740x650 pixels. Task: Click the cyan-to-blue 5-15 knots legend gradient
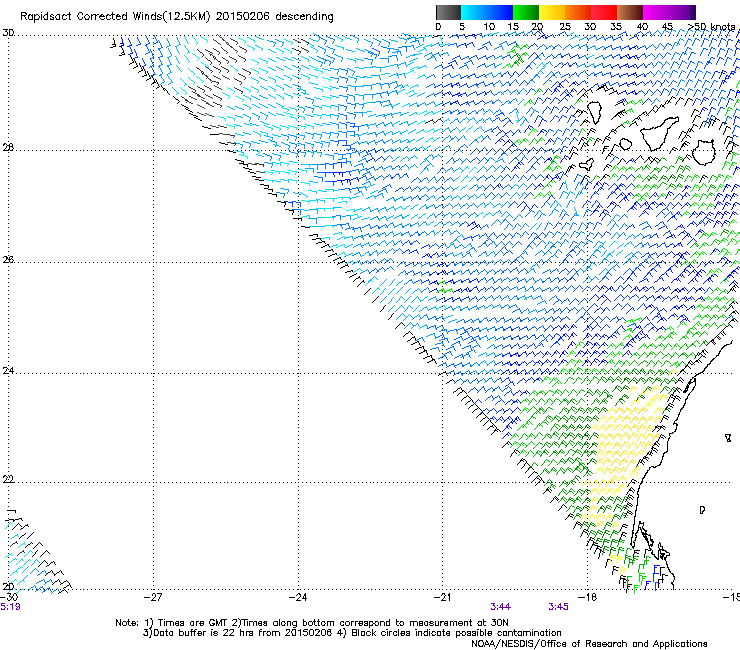[x=487, y=12]
